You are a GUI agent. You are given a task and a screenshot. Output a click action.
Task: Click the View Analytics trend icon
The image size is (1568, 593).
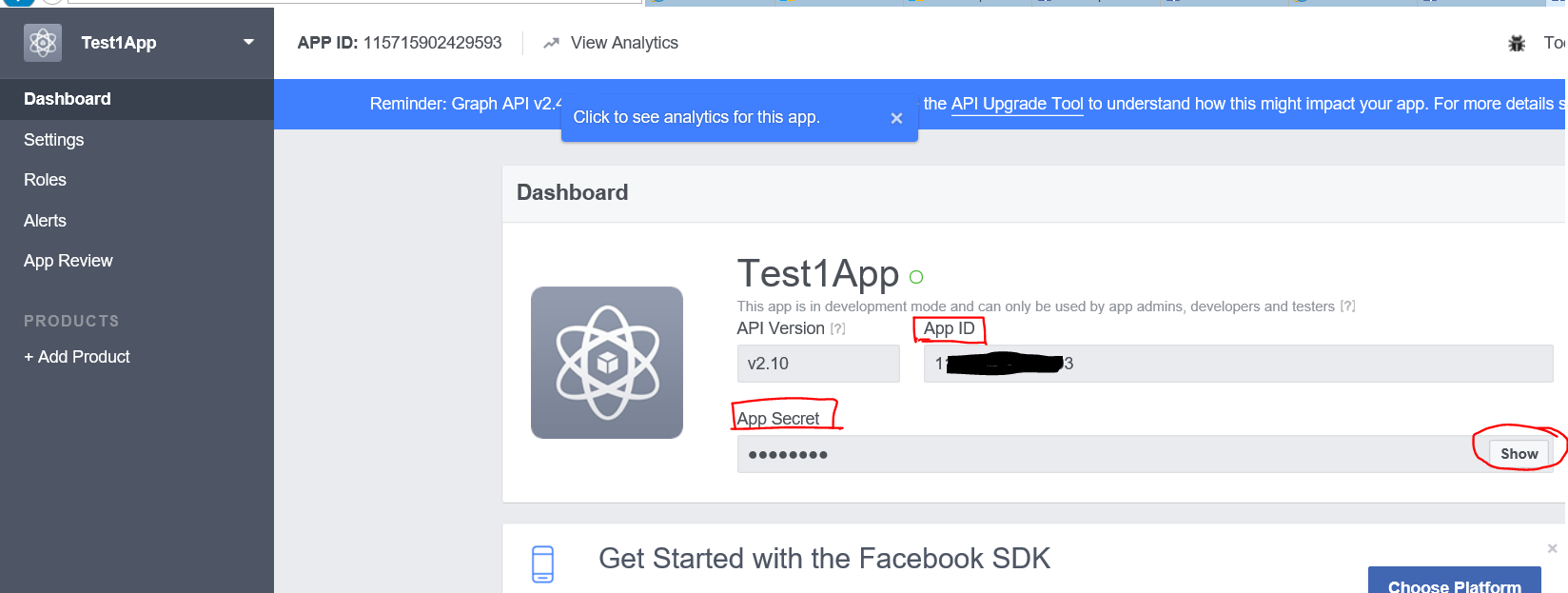[551, 43]
